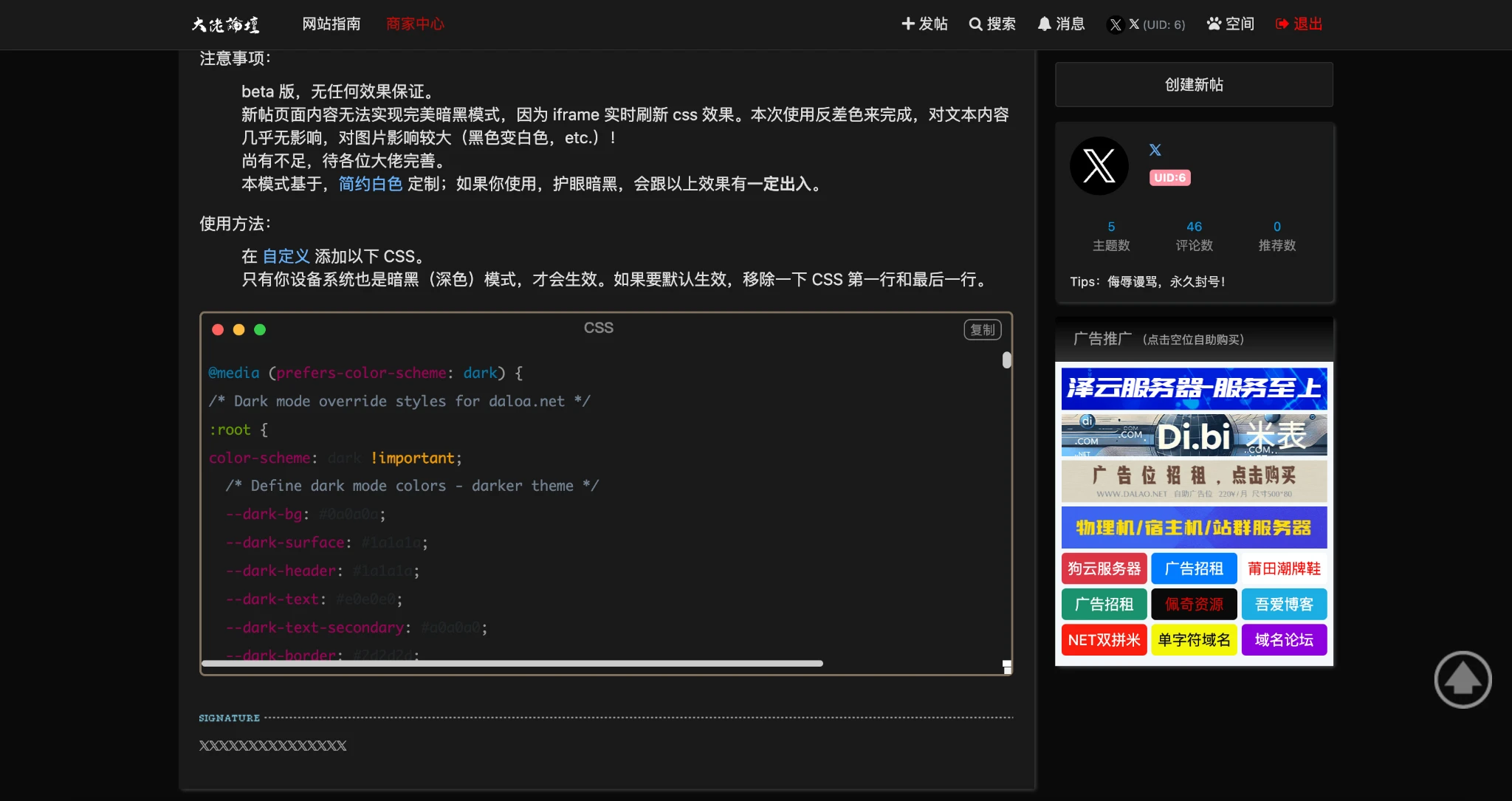The width and height of the screenshot is (1512, 801).
Task: Open search with magnifier icon 搜索
Action: (992, 24)
